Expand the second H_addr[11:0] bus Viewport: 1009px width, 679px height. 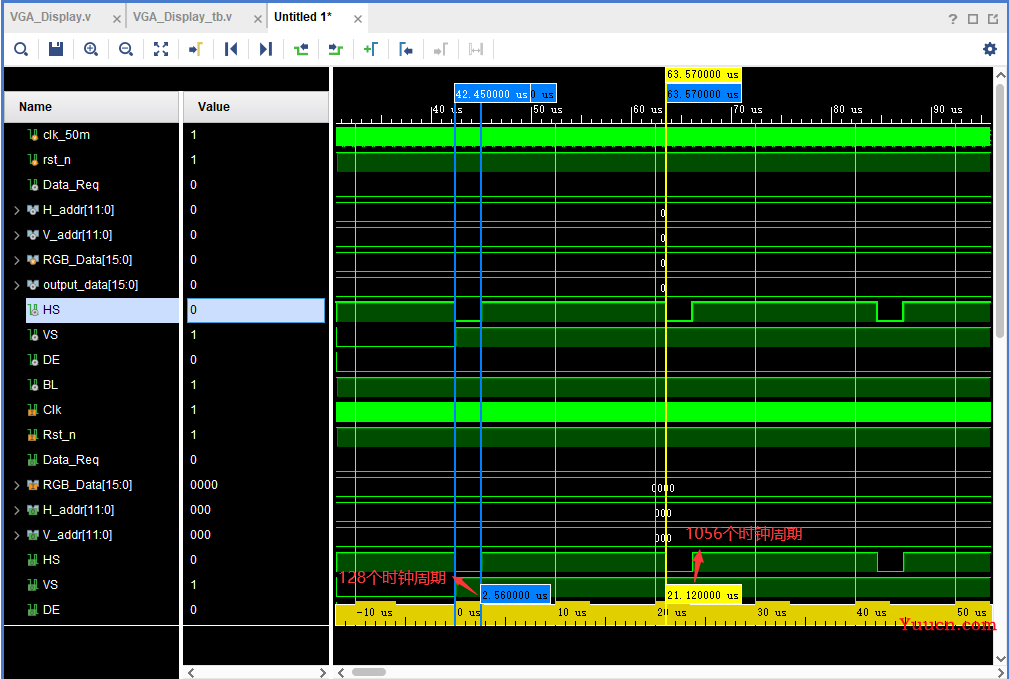(17, 510)
